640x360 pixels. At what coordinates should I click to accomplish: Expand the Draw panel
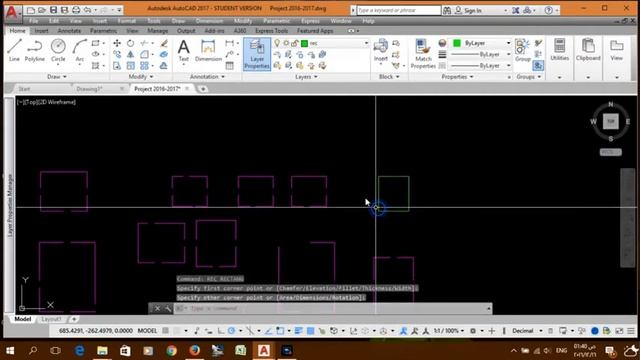(x=57, y=77)
